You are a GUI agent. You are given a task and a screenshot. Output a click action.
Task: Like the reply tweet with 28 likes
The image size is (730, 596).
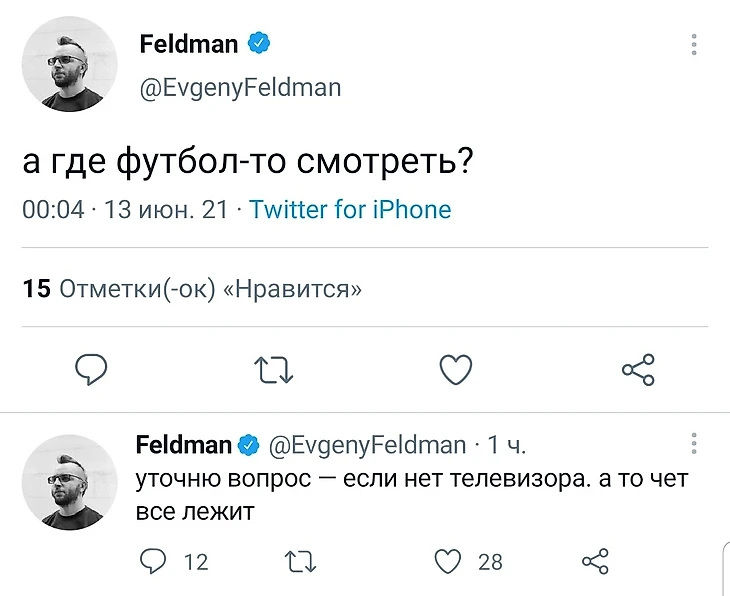click(449, 562)
